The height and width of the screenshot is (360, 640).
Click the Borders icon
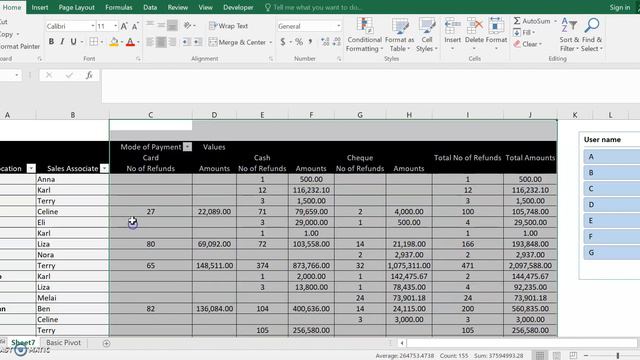pos(93,42)
